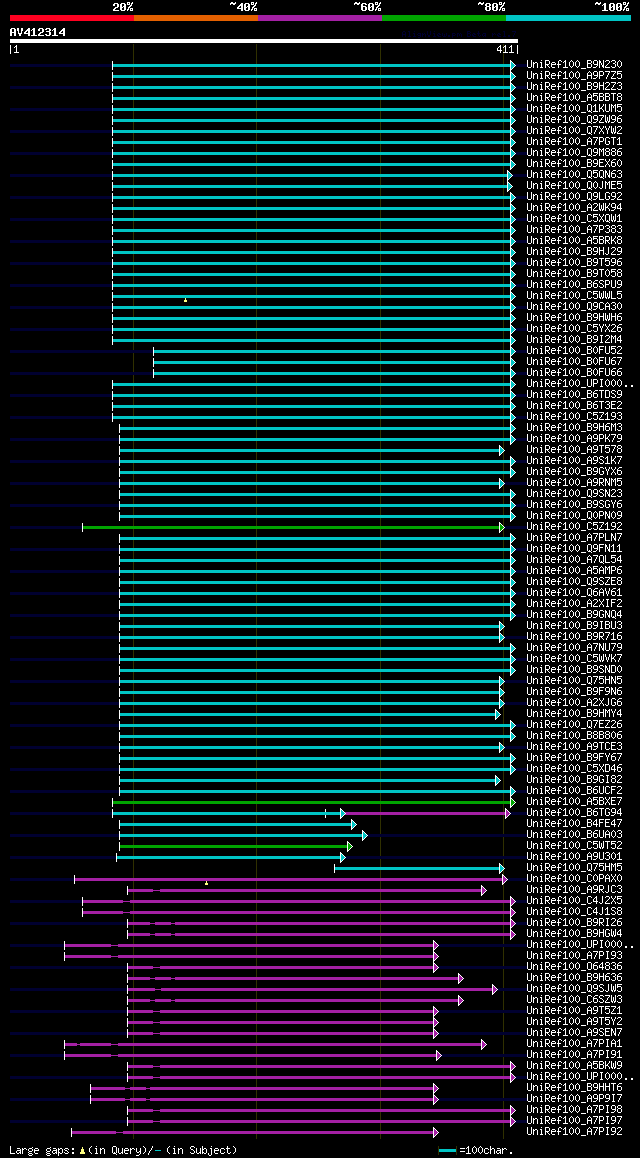
Task: Select the UniRef100_B9GI82 label
Action: click(x=574, y=780)
